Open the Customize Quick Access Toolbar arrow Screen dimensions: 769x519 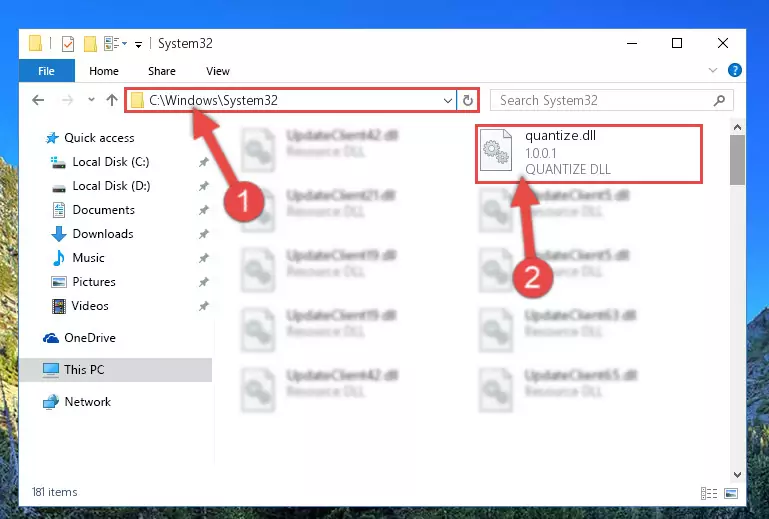(x=138, y=45)
